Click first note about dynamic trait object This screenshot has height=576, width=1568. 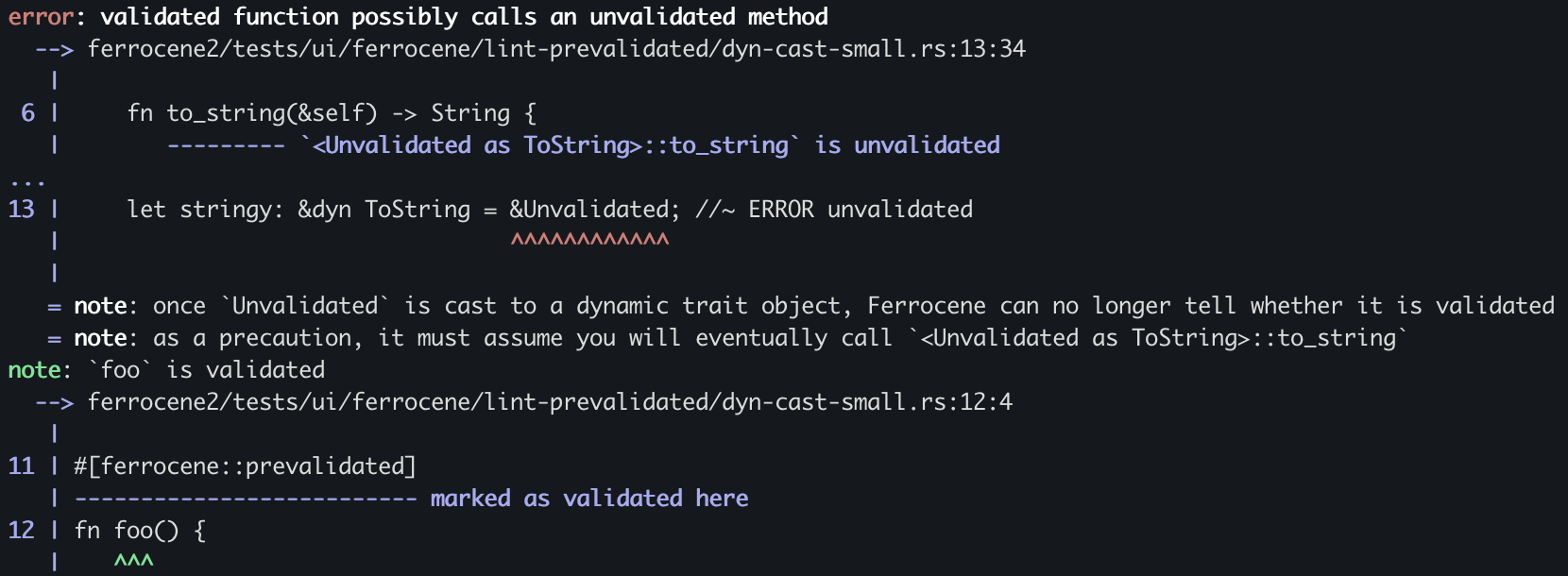click(x=812, y=305)
